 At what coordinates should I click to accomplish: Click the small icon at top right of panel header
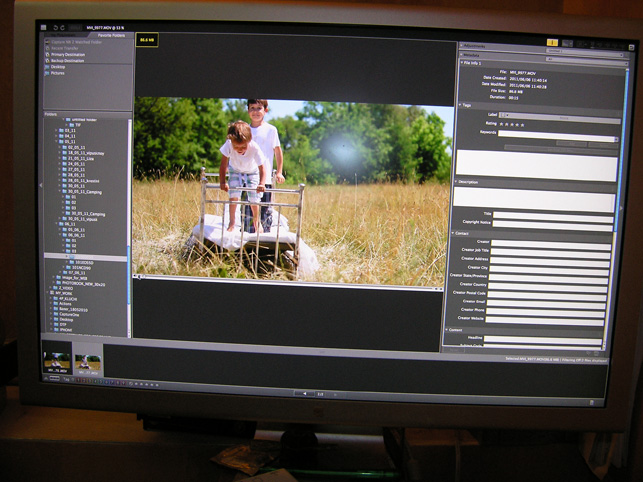click(631, 48)
